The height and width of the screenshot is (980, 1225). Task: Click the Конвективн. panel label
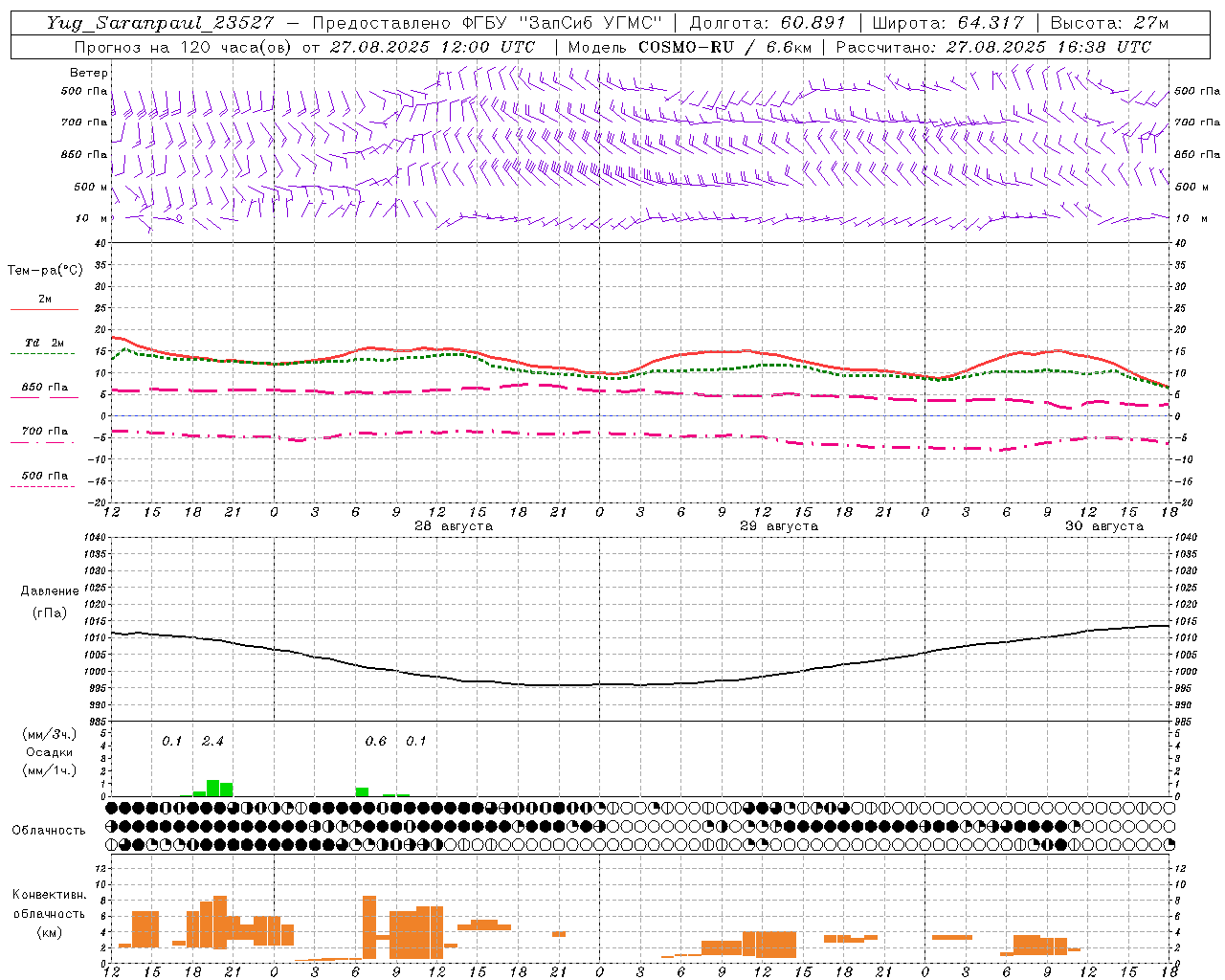coord(49,895)
